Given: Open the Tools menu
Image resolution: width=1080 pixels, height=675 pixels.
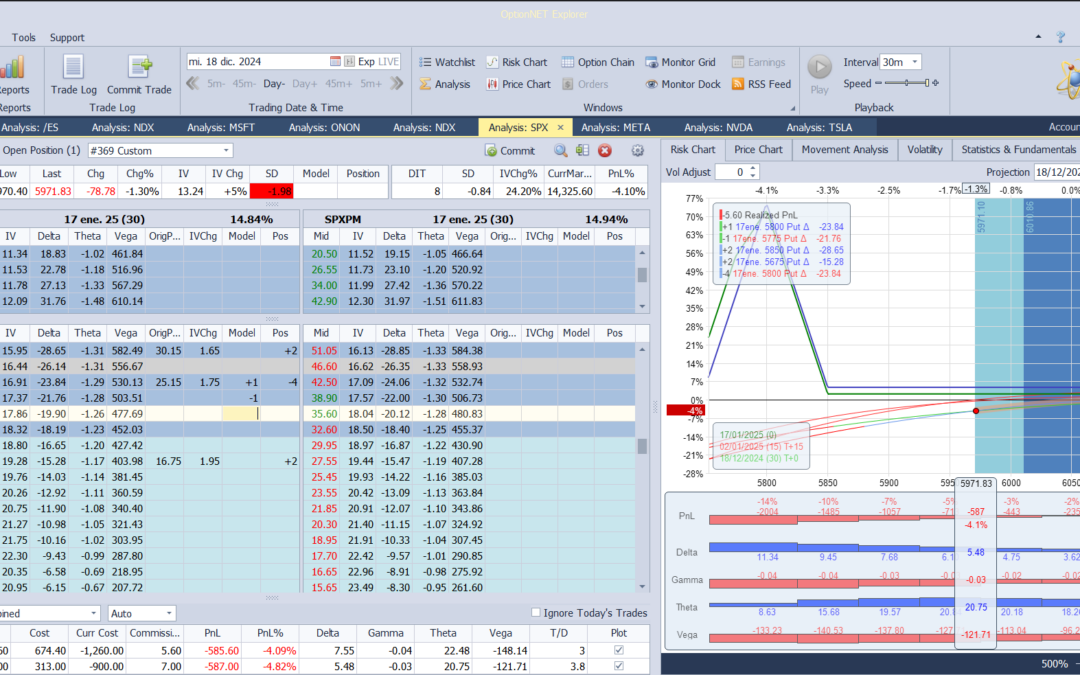Looking at the screenshot, I should click(23, 37).
